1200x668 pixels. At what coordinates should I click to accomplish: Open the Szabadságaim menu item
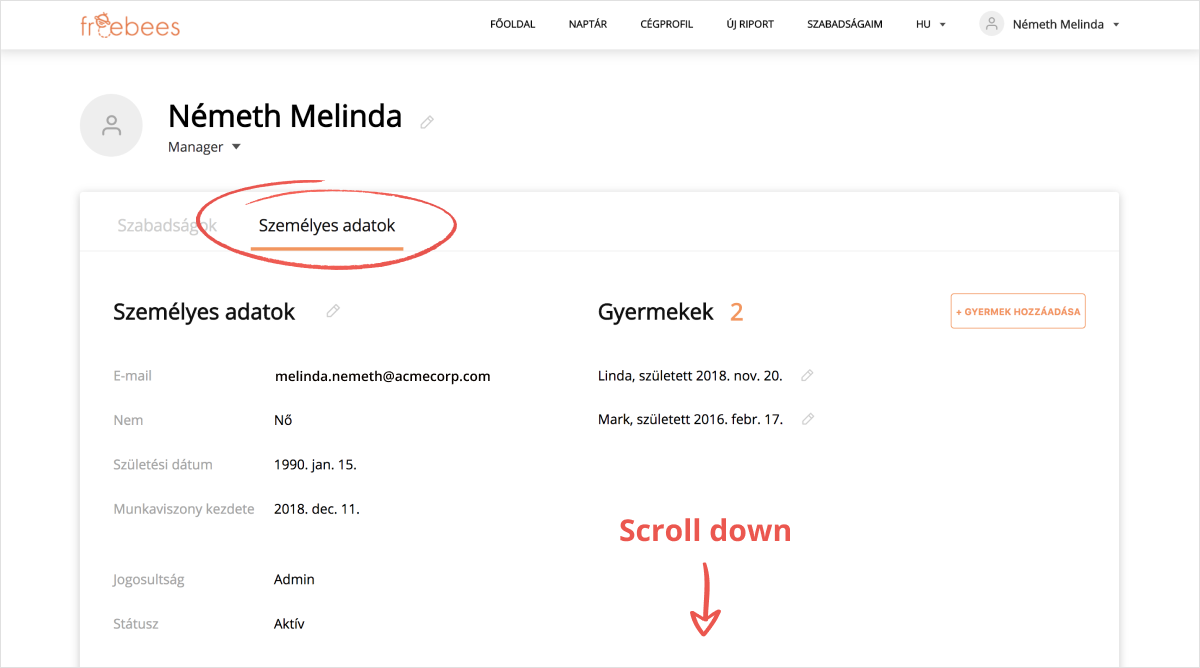[845, 24]
